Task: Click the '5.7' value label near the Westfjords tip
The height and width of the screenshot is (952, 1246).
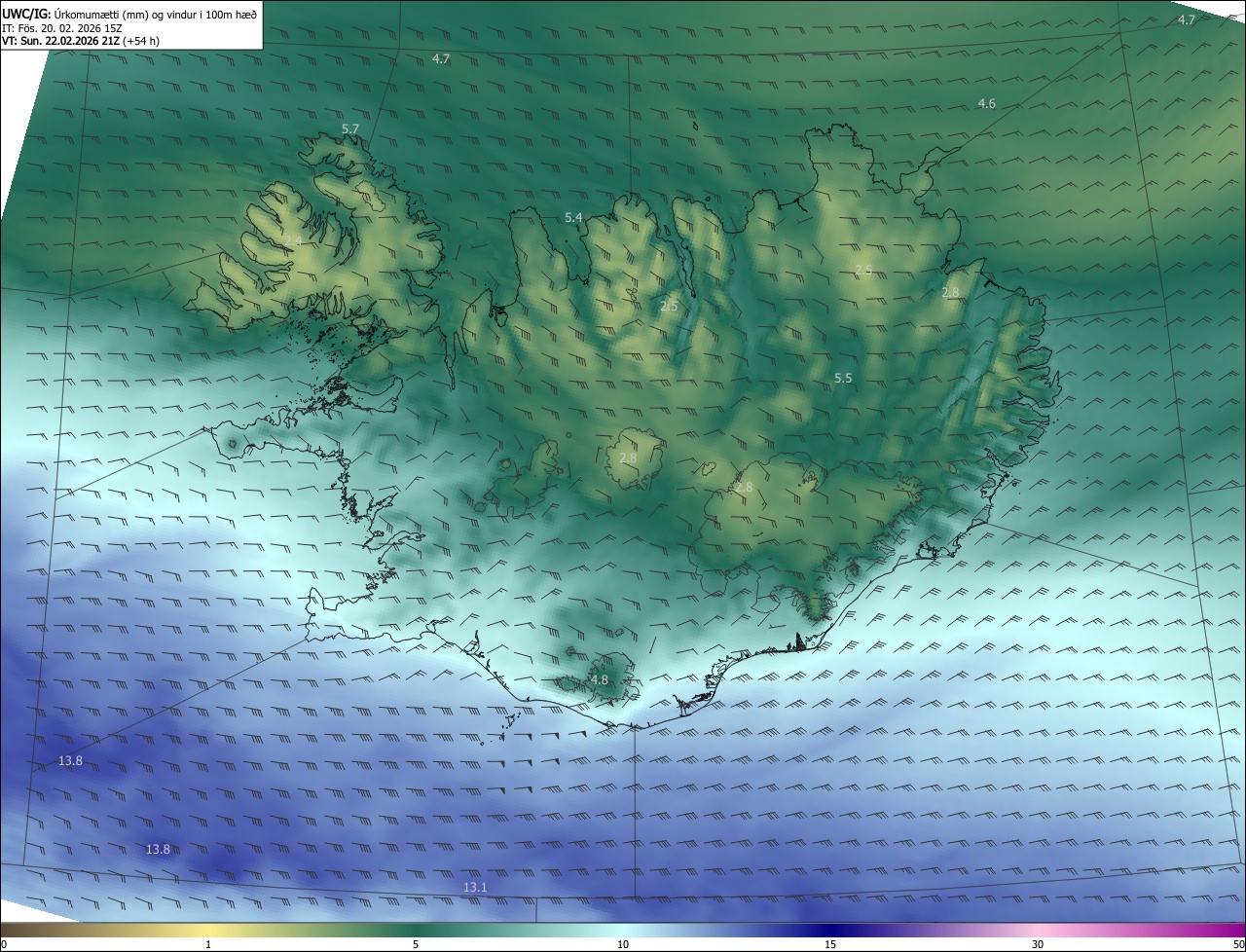Action: click(350, 129)
